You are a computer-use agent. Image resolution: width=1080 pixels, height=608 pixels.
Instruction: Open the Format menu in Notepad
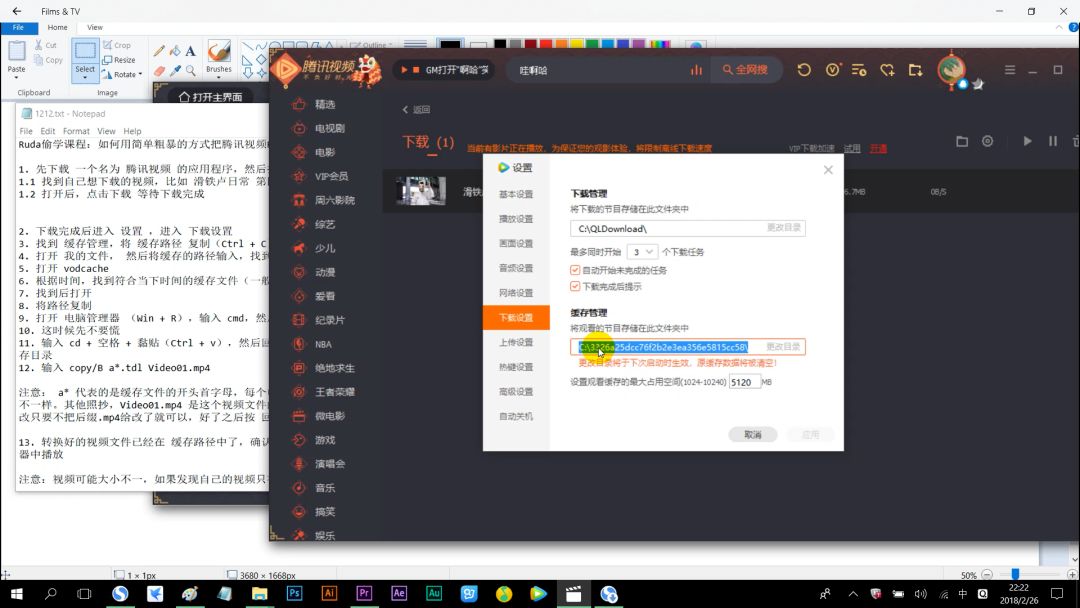[76, 131]
